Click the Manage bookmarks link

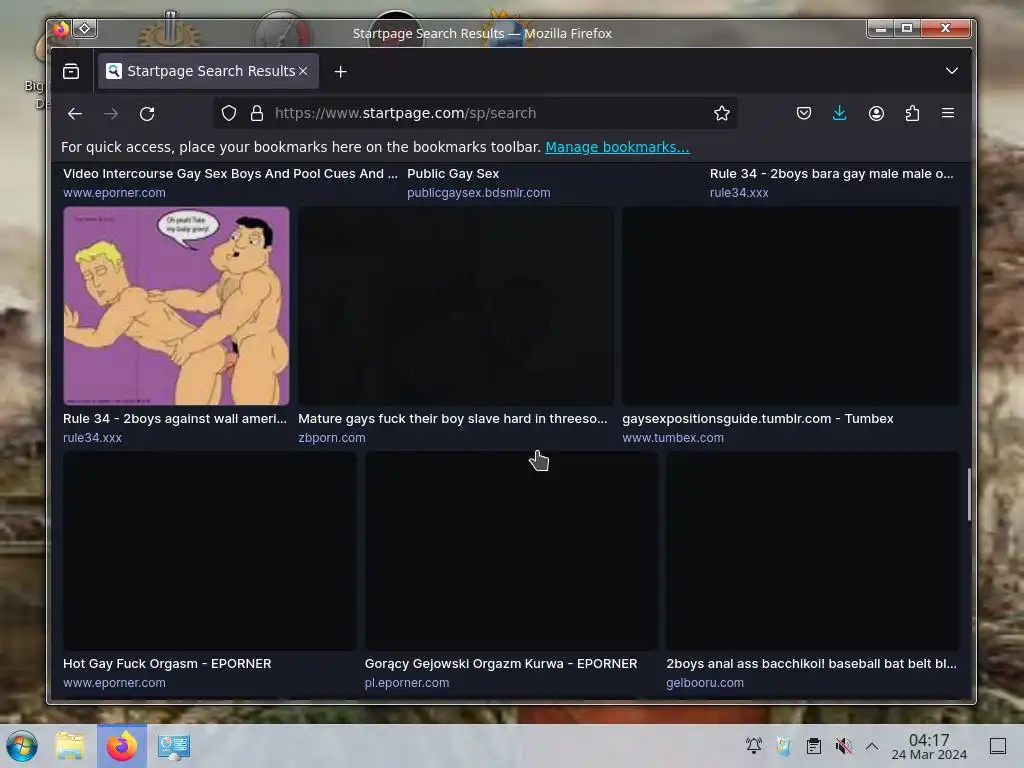(x=617, y=147)
